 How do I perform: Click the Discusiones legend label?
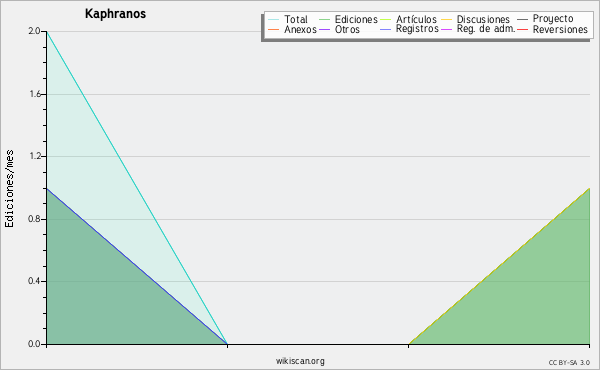click(x=483, y=20)
